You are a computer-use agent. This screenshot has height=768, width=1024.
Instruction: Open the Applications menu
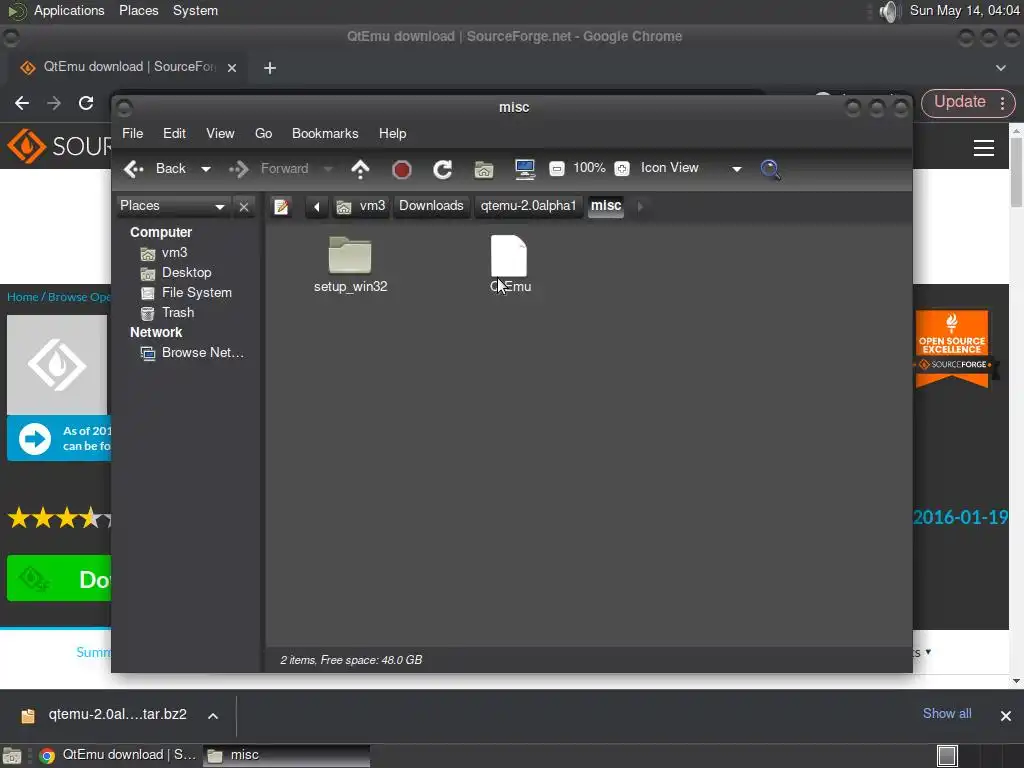click(x=69, y=10)
